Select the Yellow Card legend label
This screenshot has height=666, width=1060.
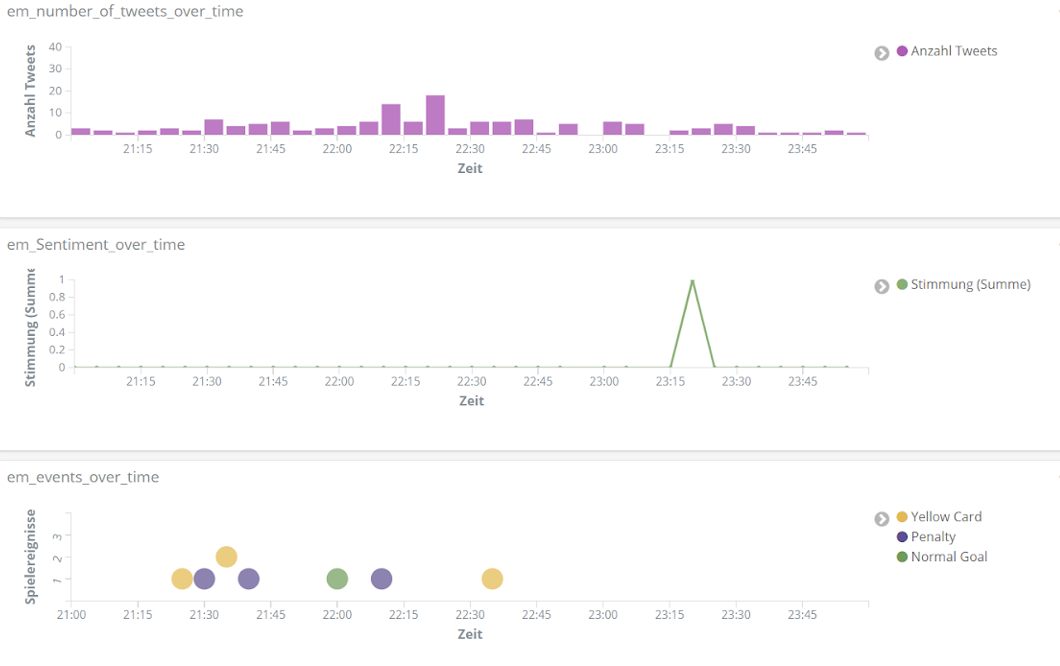[x=946, y=517]
